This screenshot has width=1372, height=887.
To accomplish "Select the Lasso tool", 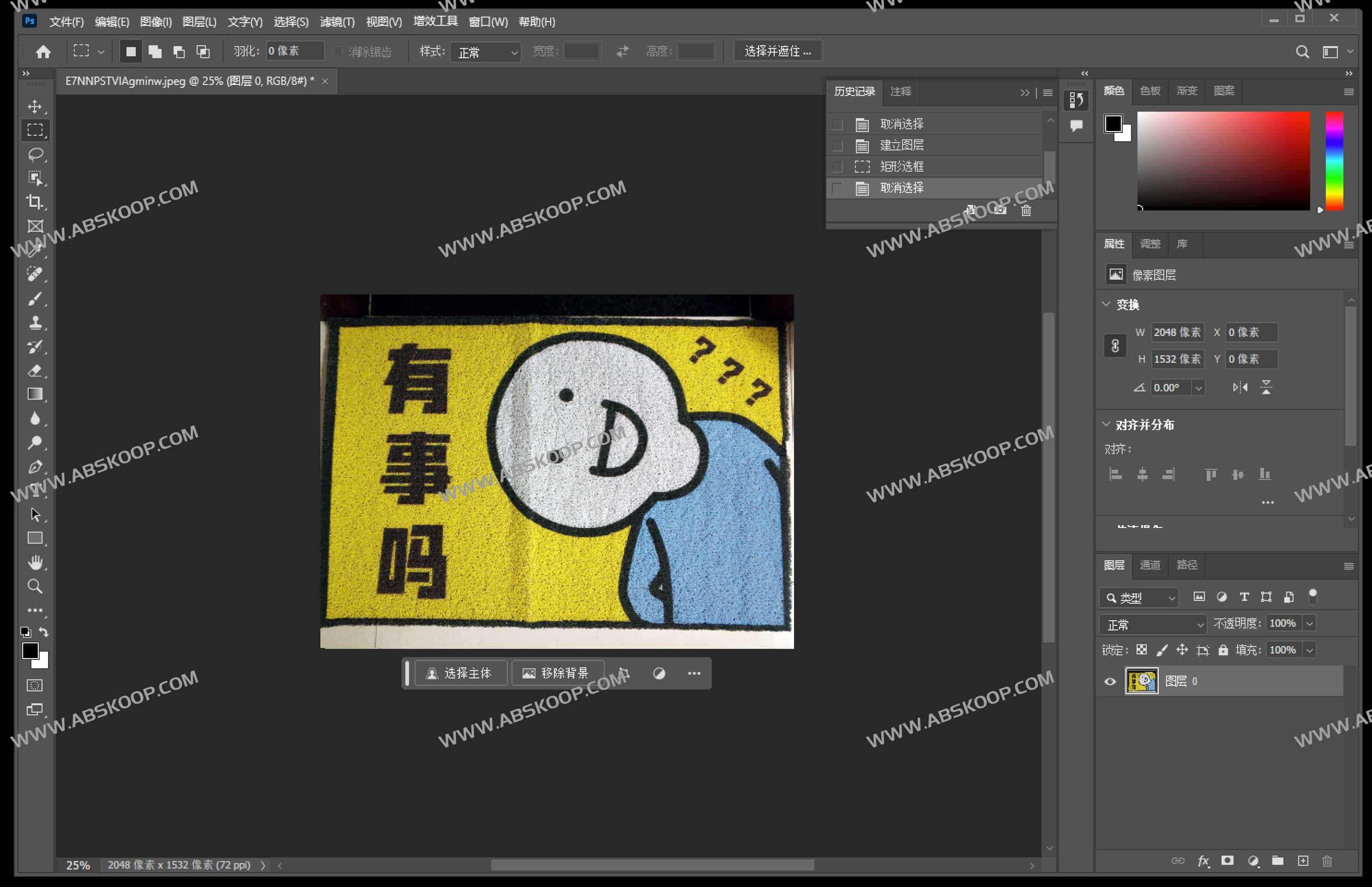I will point(36,154).
